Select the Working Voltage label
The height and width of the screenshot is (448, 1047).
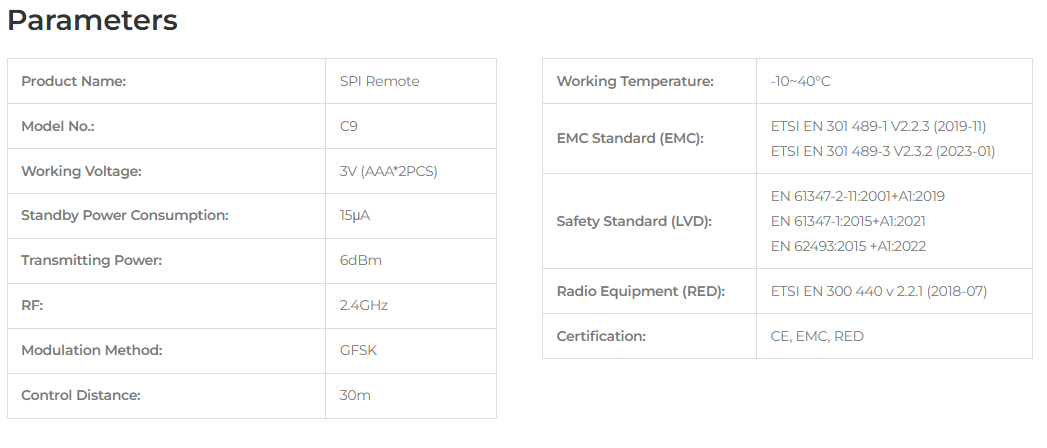(x=81, y=171)
